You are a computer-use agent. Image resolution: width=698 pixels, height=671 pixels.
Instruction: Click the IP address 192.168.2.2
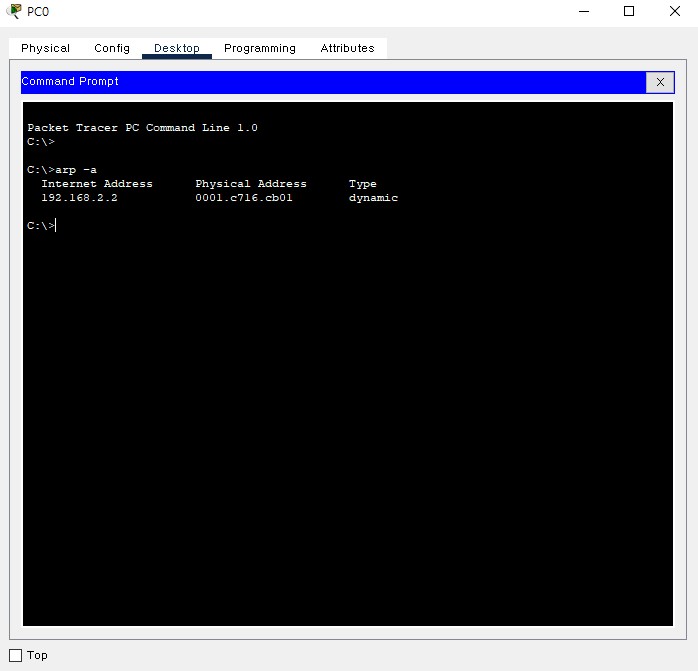(79, 198)
